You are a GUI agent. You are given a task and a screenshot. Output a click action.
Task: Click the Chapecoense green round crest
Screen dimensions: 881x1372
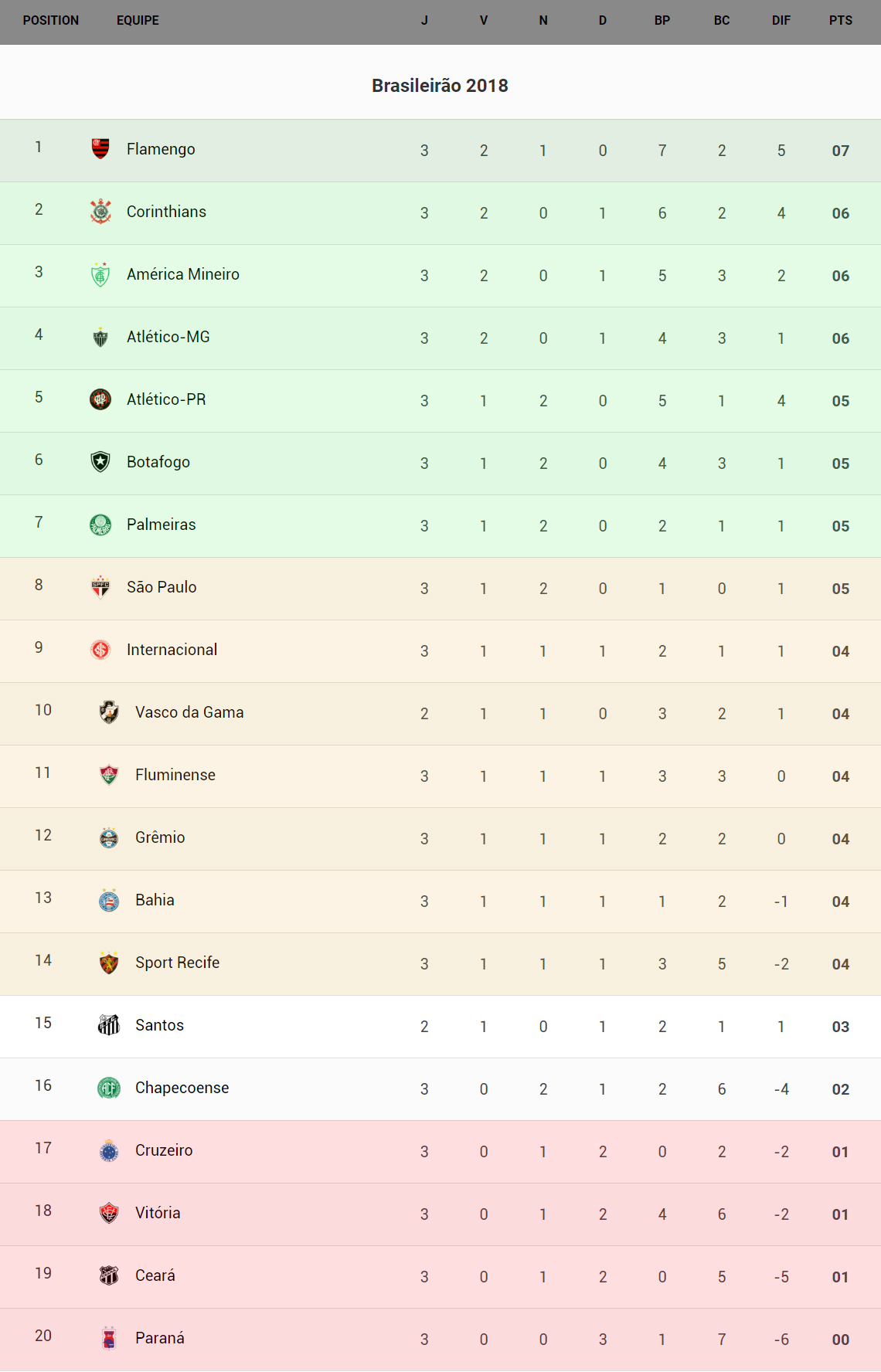(109, 1088)
